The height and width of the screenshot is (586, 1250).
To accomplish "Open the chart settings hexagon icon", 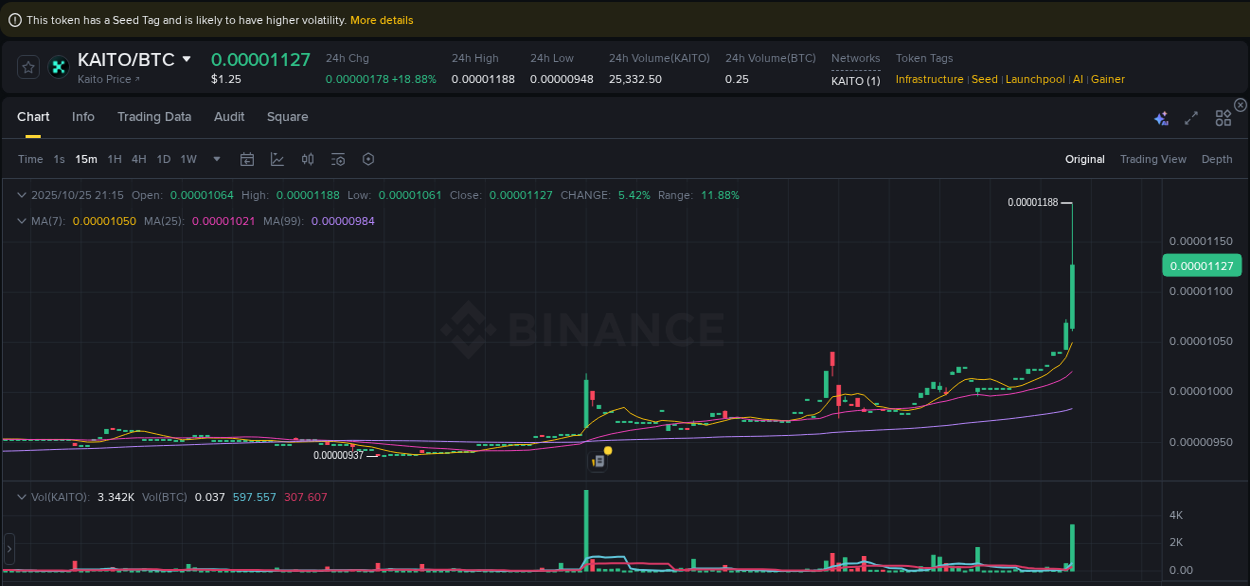I will pyautogui.click(x=366, y=158).
